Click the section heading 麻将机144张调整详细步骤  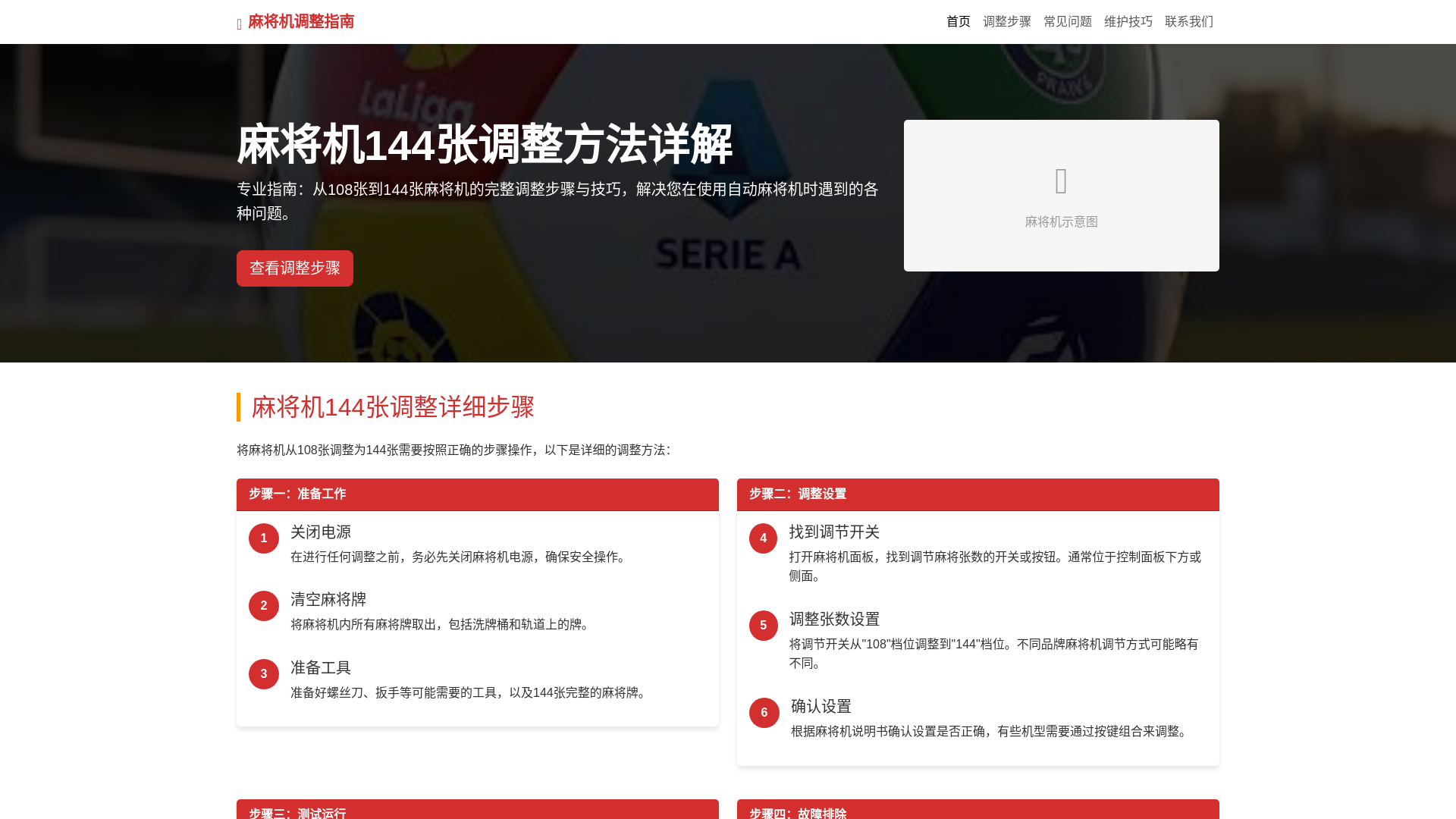tap(393, 407)
